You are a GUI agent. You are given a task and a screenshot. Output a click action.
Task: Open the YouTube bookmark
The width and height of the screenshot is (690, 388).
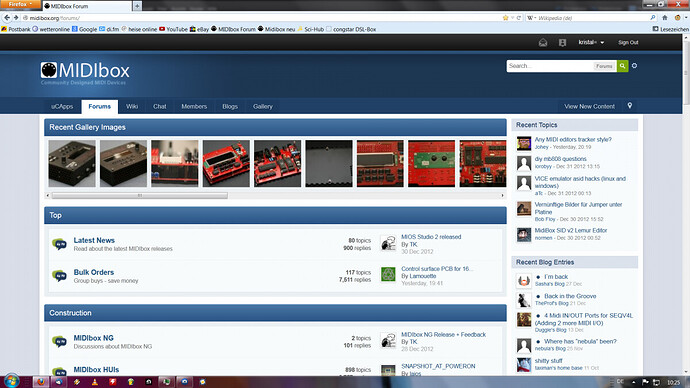coord(173,29)
